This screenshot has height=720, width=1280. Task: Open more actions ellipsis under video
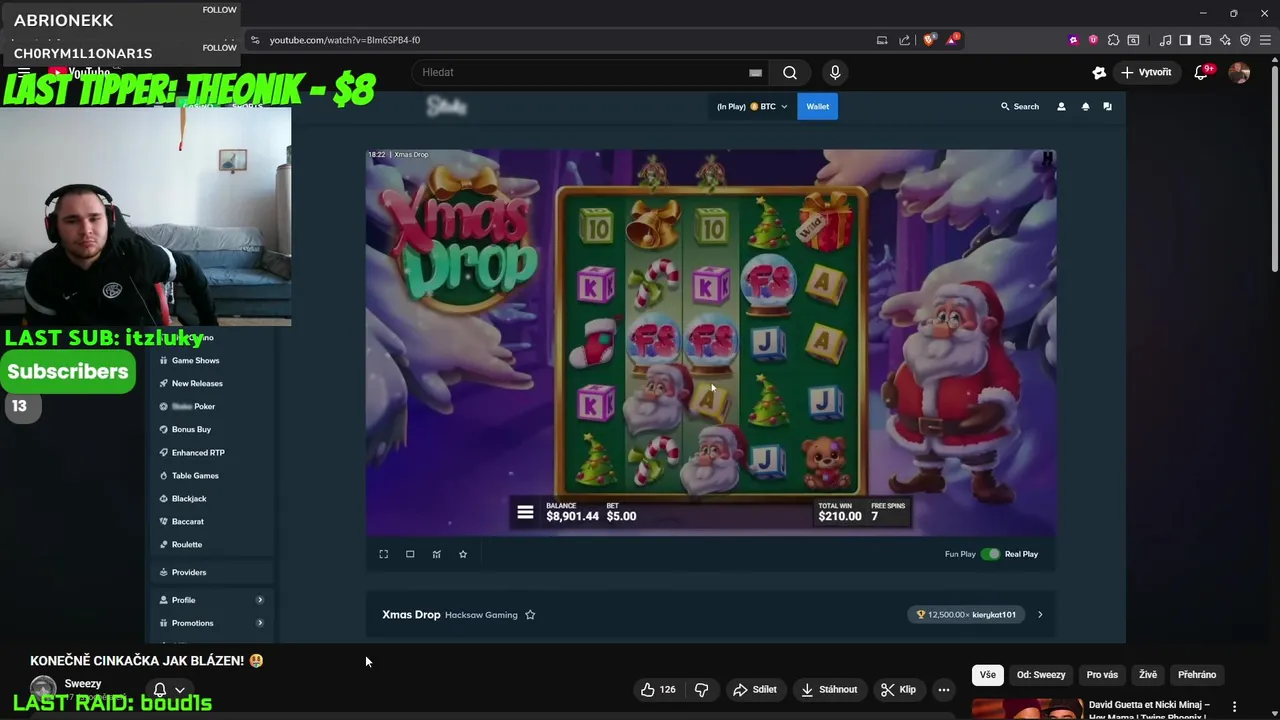[943, 689]
